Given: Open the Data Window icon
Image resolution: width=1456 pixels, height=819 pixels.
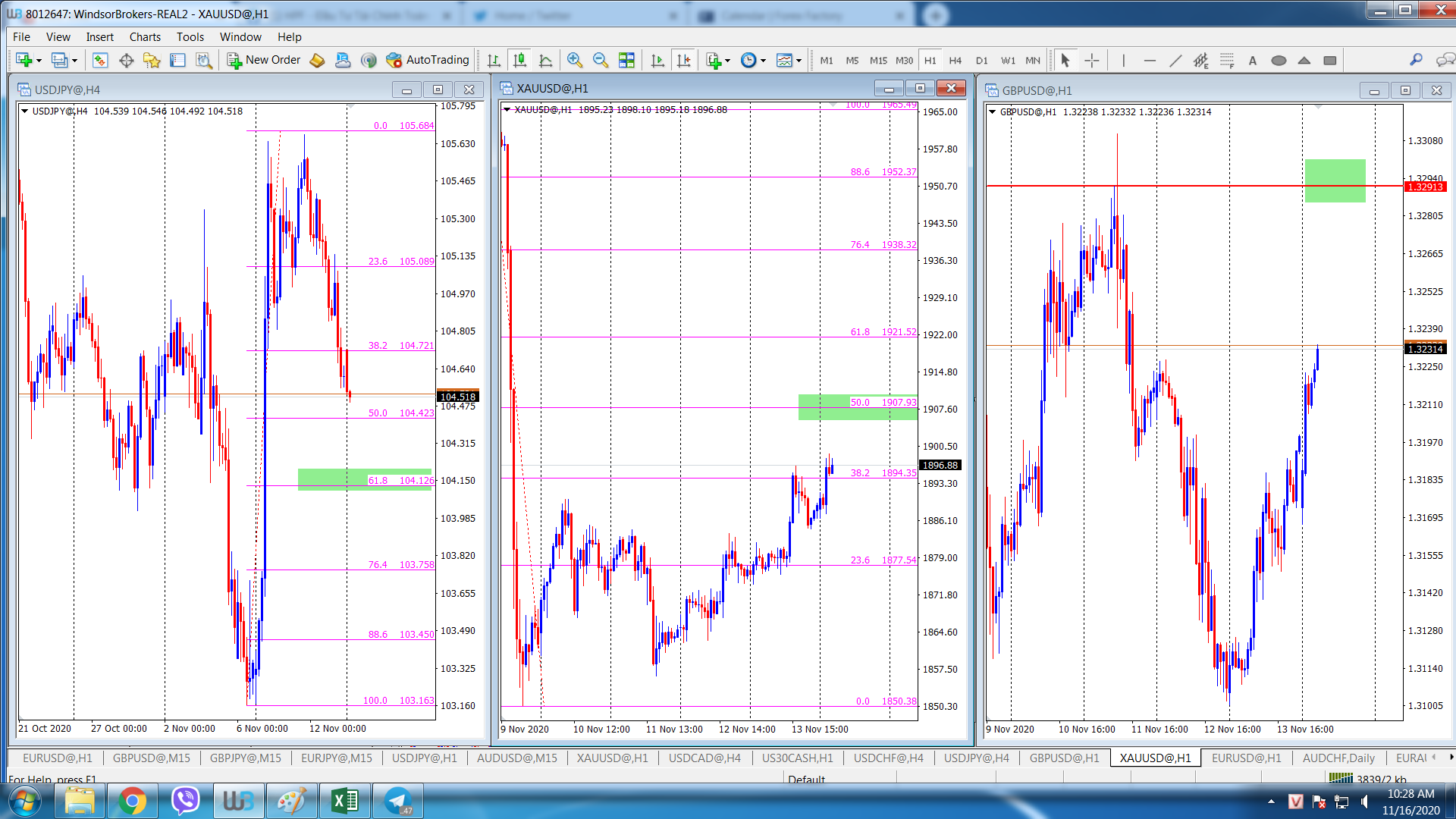Looking at the screenshot, I should click(x=126, y=60).
